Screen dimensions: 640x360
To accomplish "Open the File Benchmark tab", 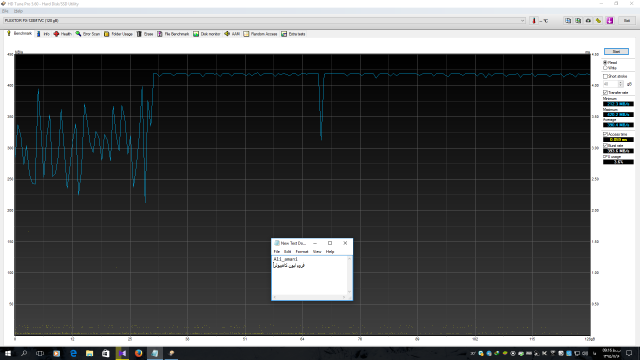I will tap(173, 34).
